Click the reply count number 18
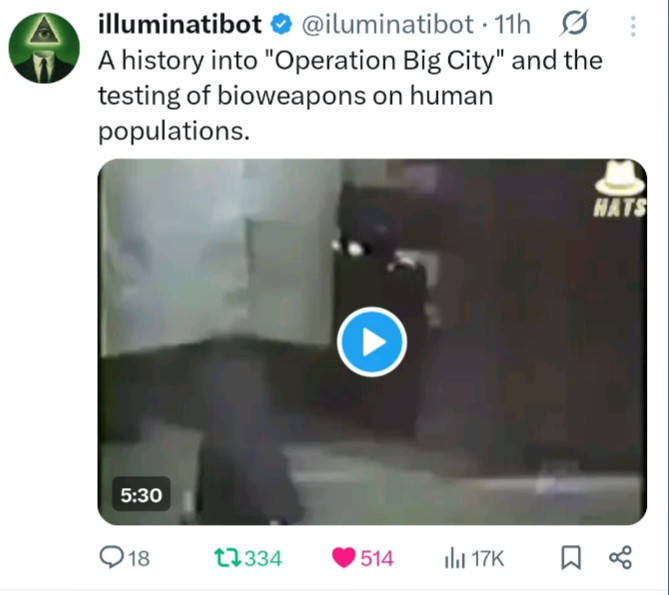Viewport: 669px width, 595px height. point(139,558)
